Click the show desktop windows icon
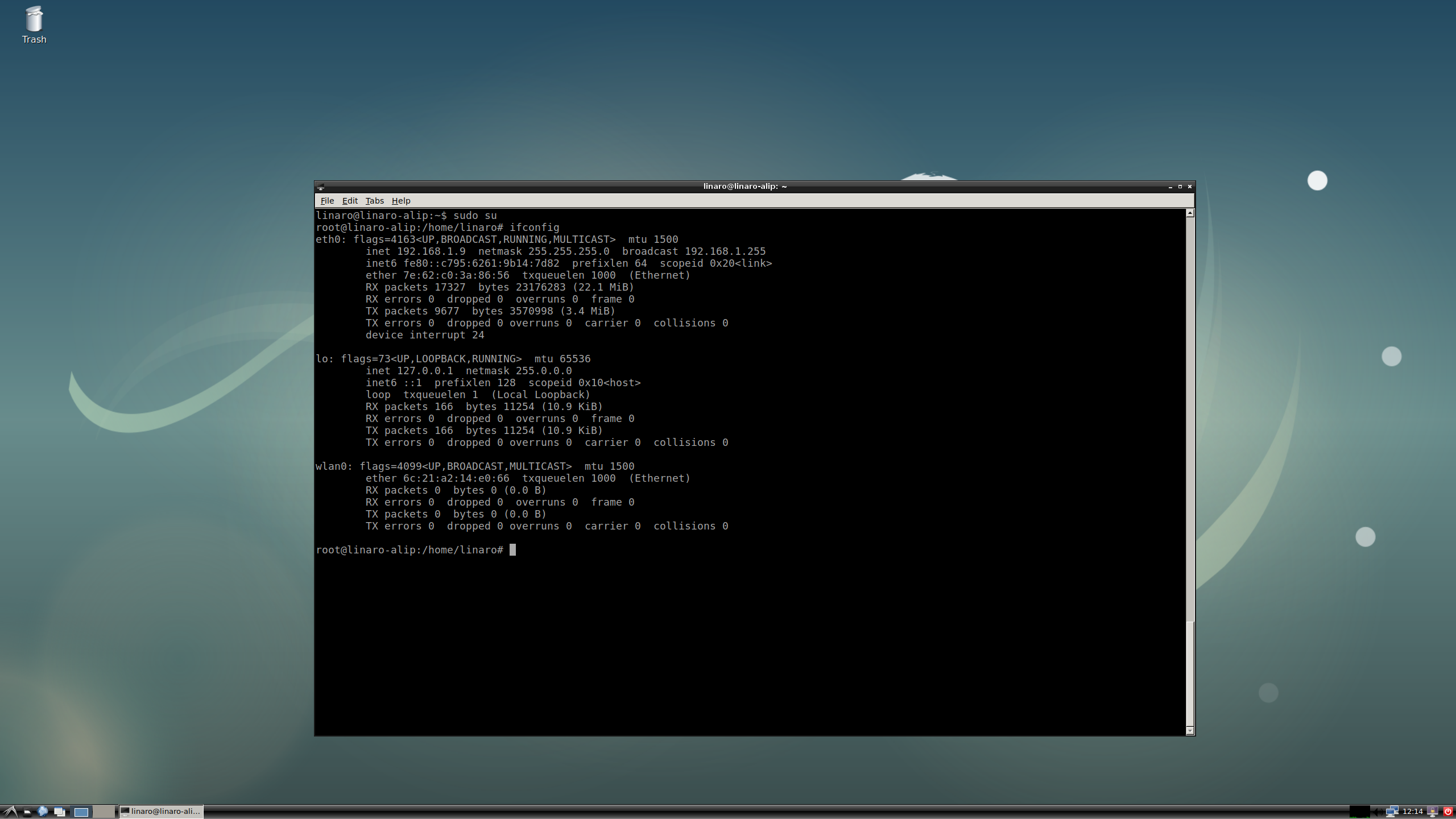Image resolution: width=1456 pixels, height=819 pixels. point(59,812)
